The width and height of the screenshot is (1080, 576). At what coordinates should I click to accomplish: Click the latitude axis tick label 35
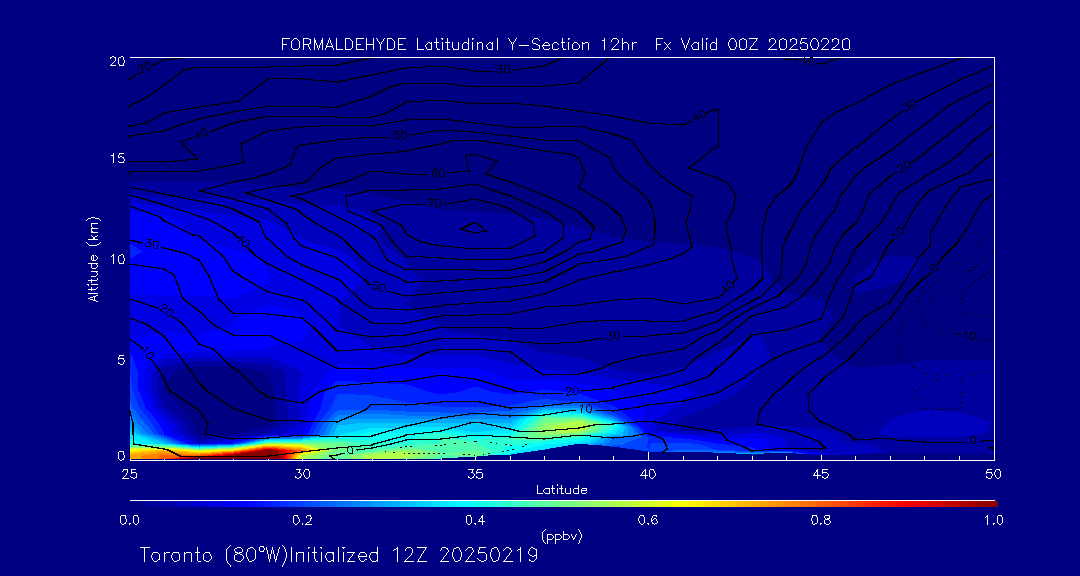[475, 473]
